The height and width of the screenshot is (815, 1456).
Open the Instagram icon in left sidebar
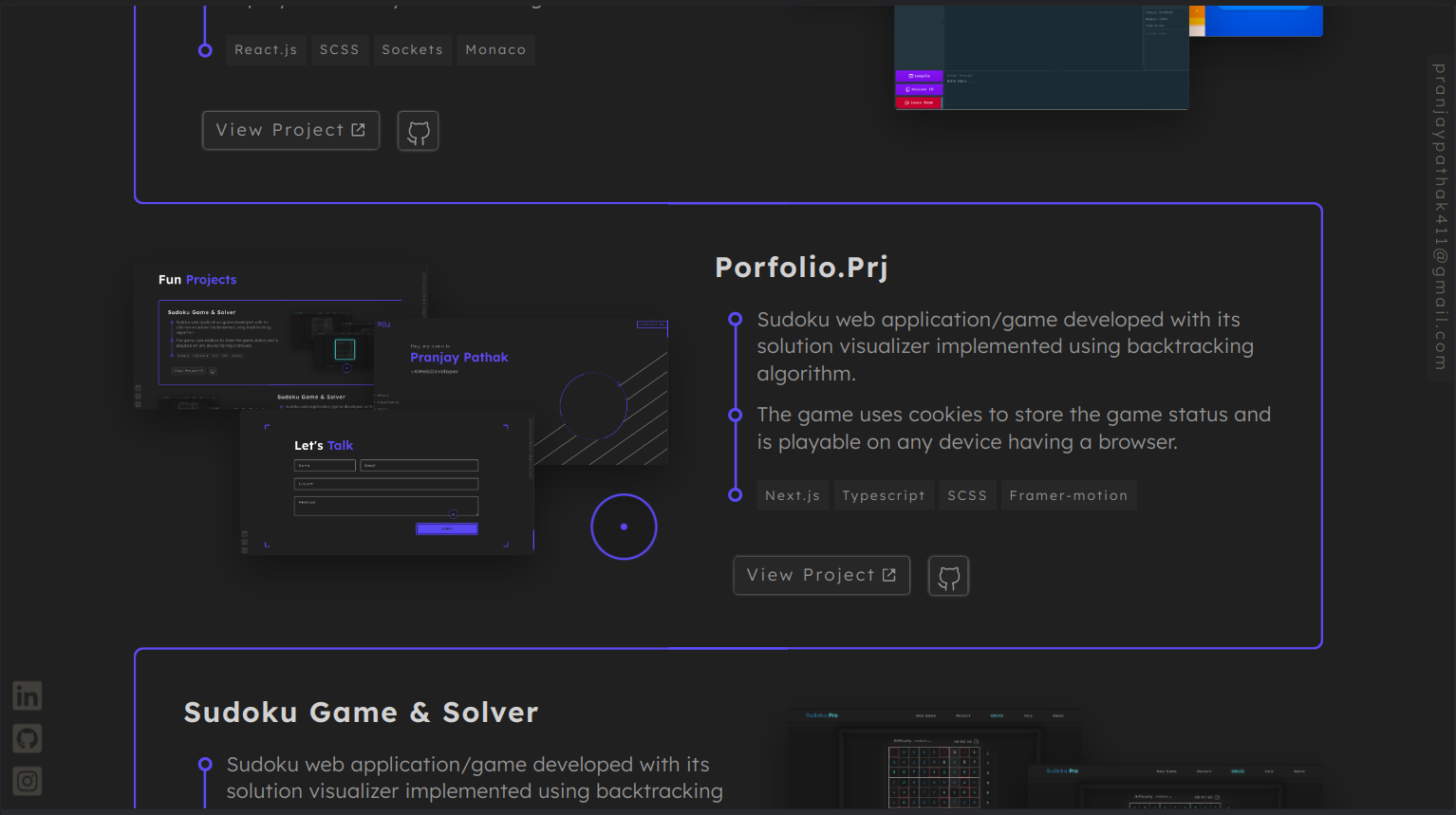click(27, 781)
